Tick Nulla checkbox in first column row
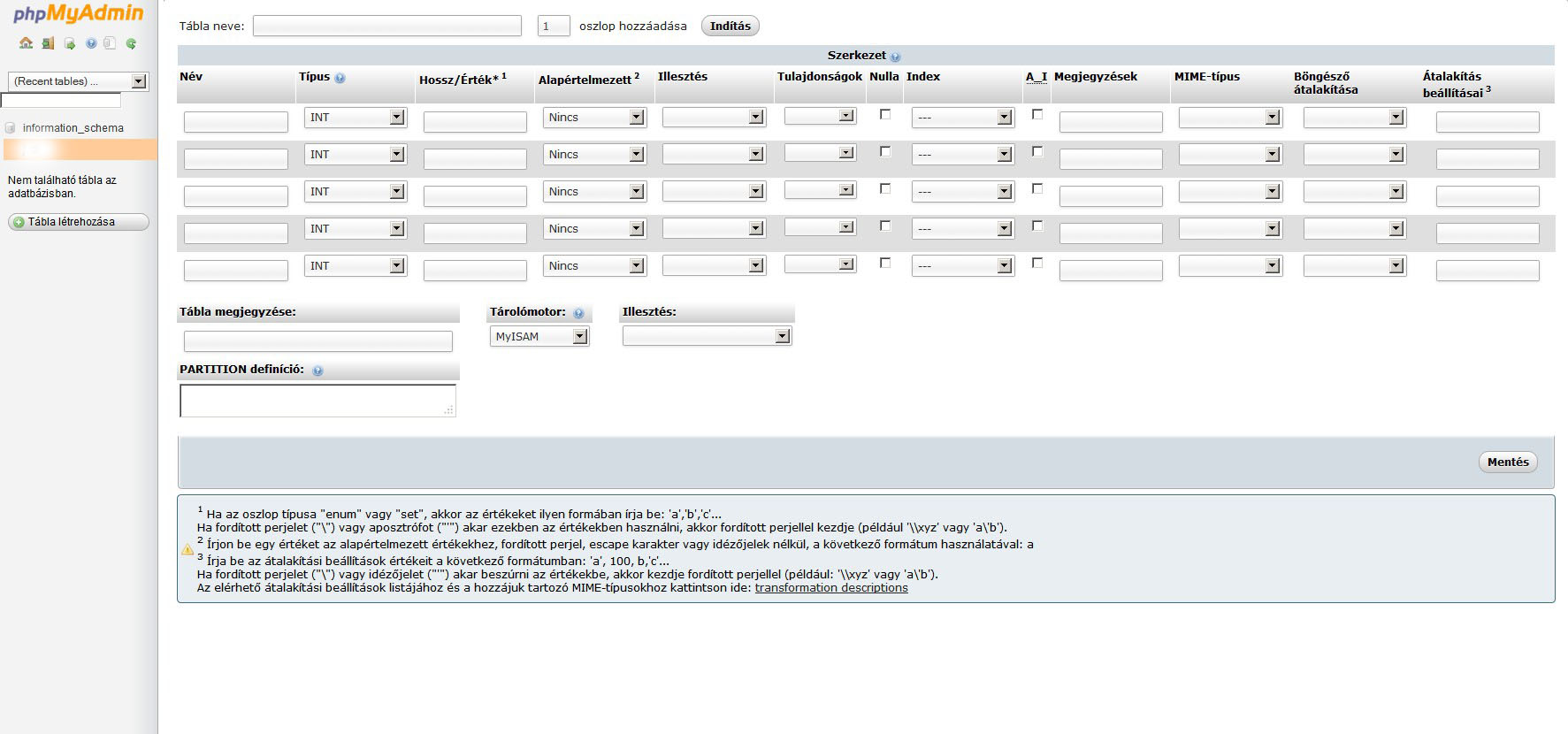The height and width of the screenshot is (734, 1568). click(x=885, y=114)
